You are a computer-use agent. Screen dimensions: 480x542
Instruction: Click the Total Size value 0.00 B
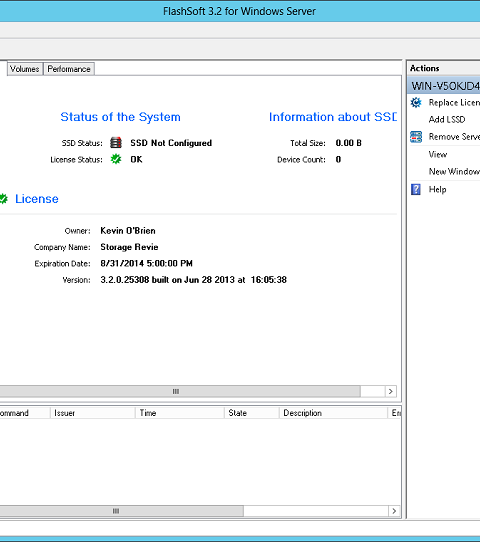point(348,143)
